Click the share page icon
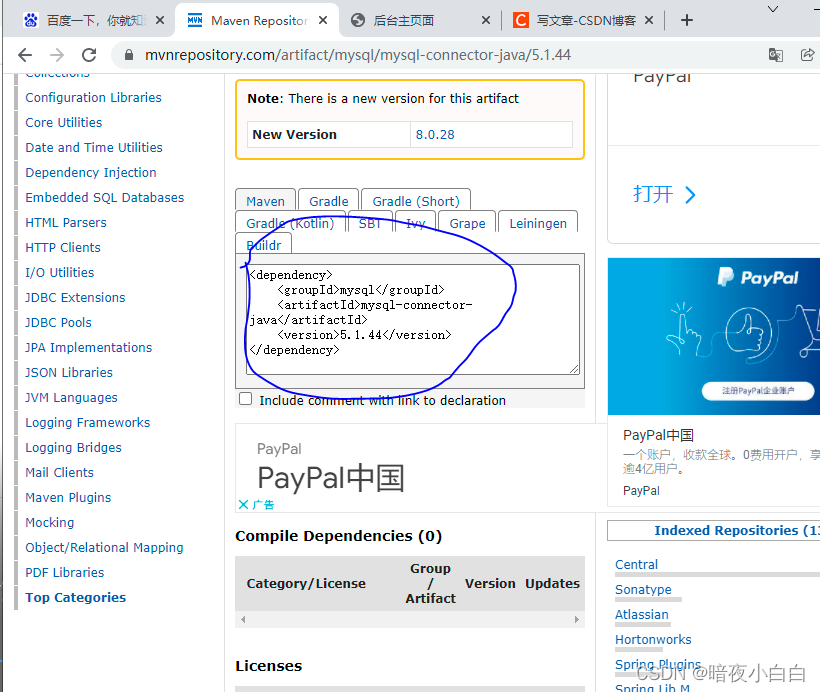The width and height of the screenshot is (820, 692). [x=807, y=55]
